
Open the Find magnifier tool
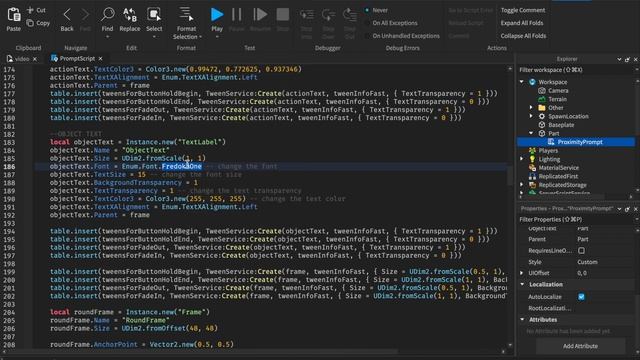tap(107, 15)
